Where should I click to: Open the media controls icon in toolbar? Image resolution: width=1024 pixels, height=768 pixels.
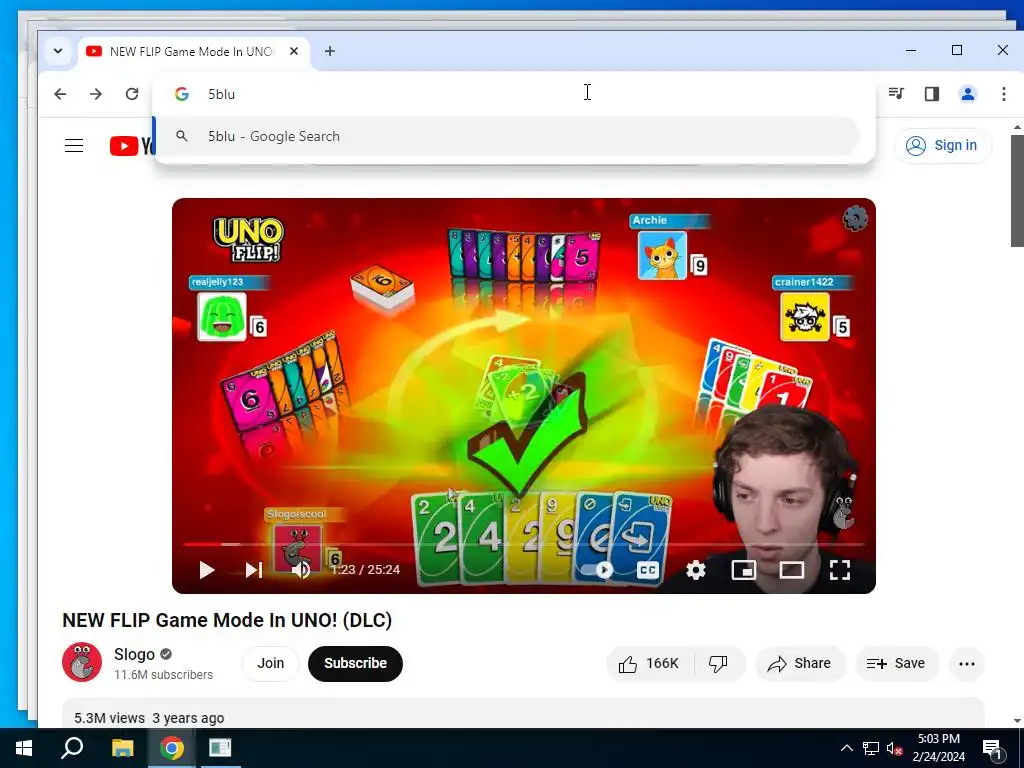896,94
